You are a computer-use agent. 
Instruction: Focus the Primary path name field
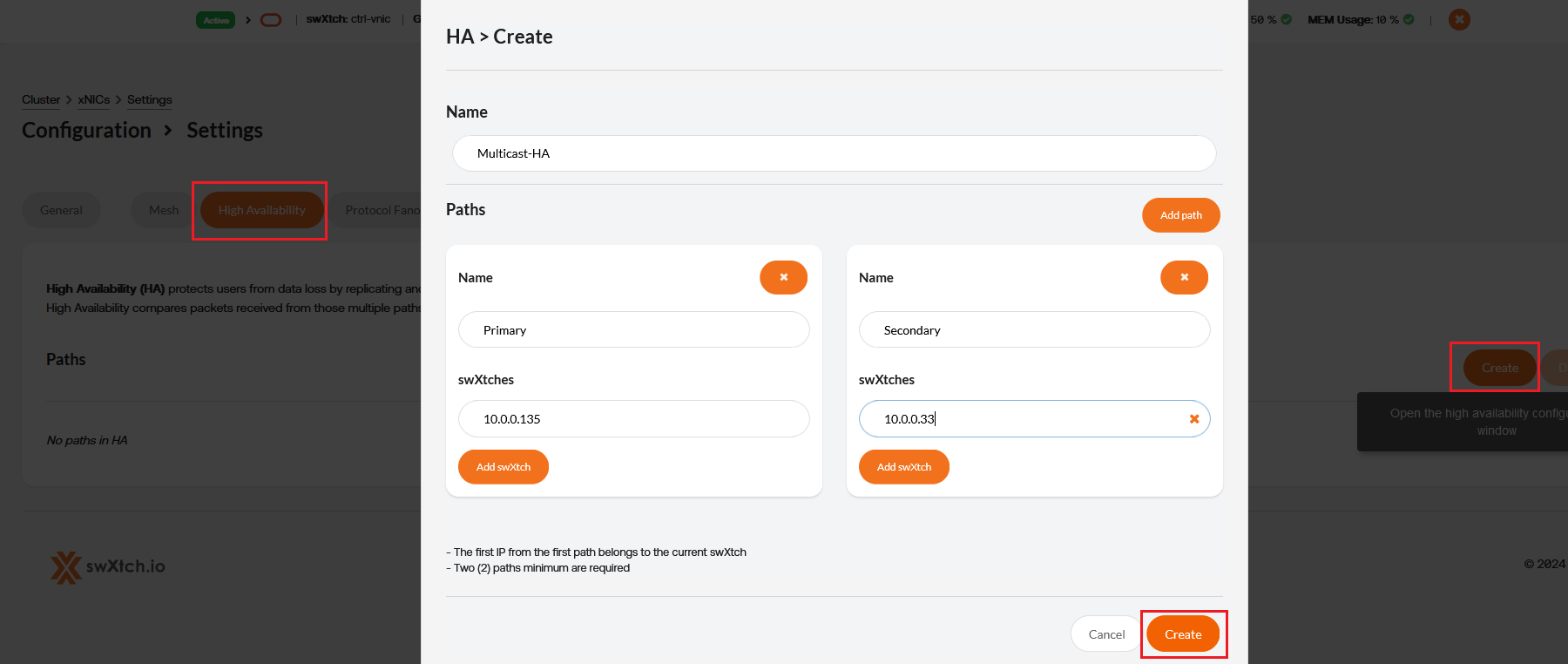(633, 330)
